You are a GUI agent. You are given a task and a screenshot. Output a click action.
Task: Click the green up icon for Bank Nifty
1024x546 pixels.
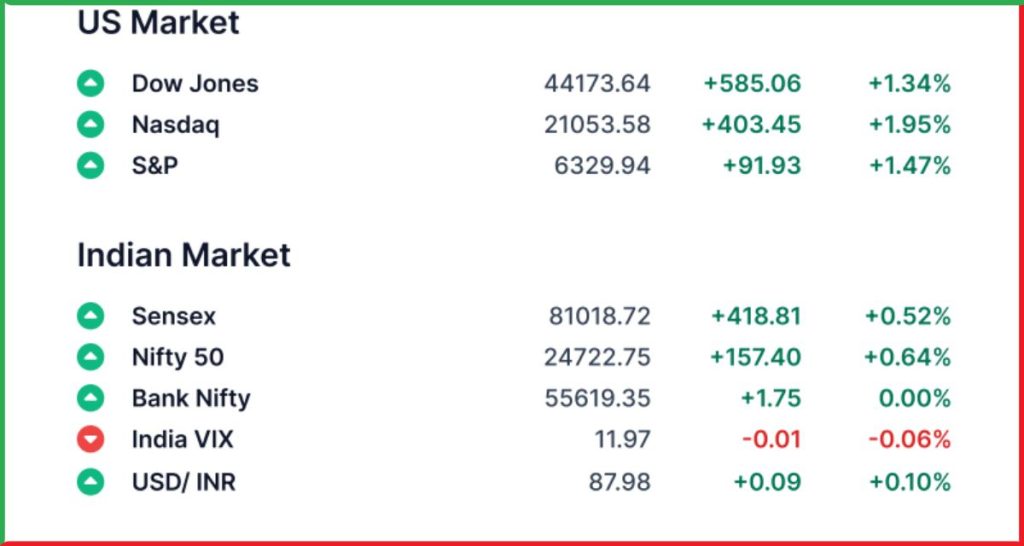(90, 398)
